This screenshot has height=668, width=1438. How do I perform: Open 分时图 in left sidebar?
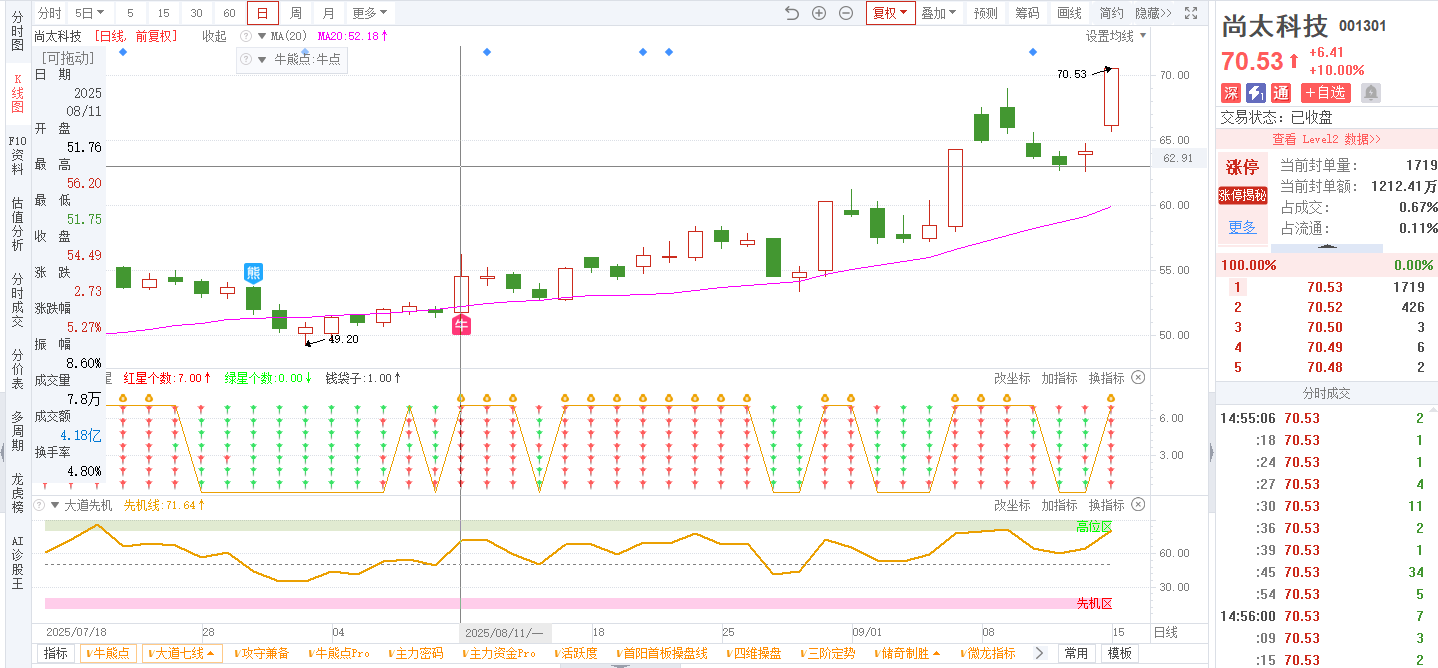[x=17, y=30]
